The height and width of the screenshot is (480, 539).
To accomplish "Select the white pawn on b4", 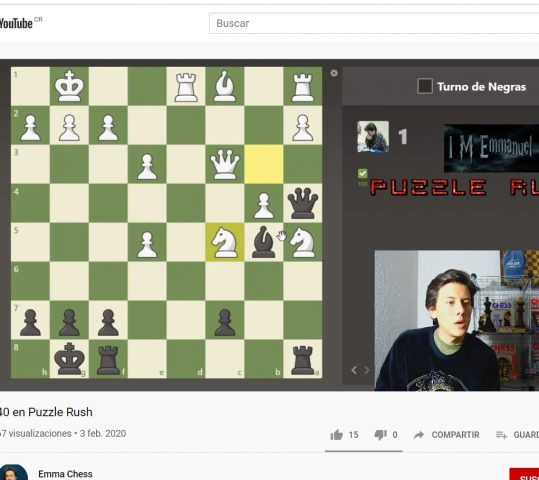I will point(264,206).
